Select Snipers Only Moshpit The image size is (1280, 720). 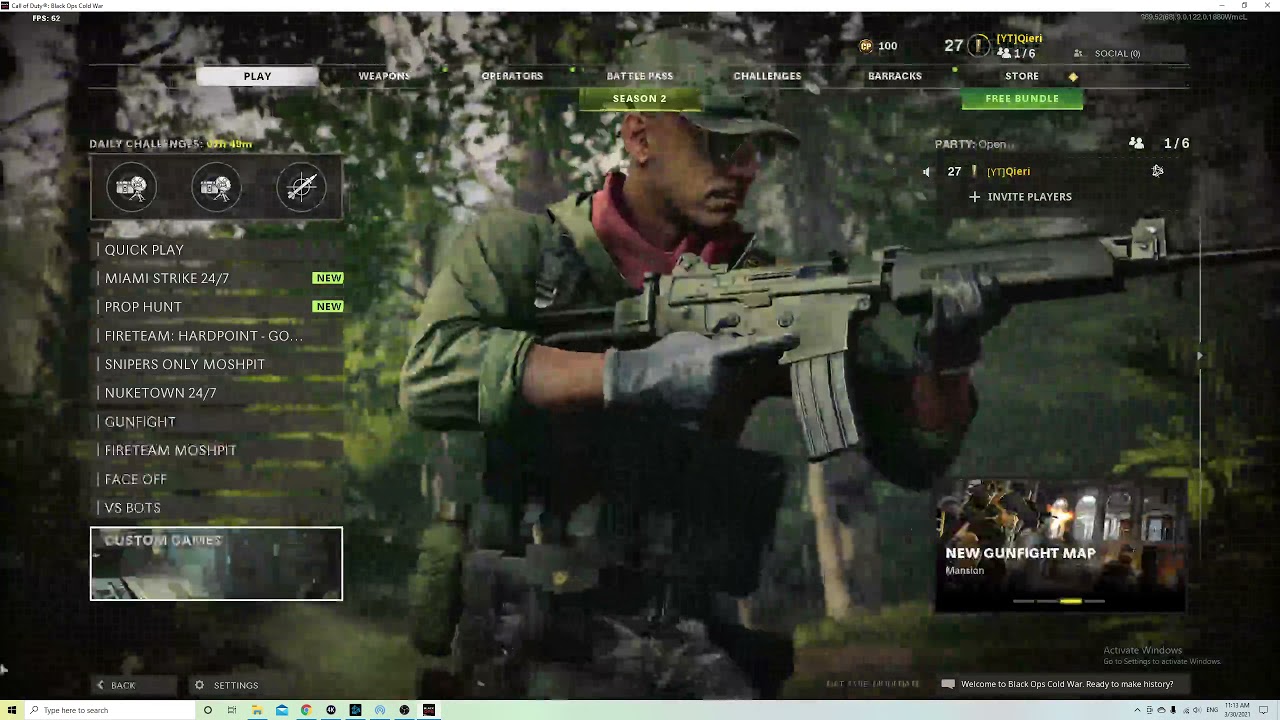point(217,364)
